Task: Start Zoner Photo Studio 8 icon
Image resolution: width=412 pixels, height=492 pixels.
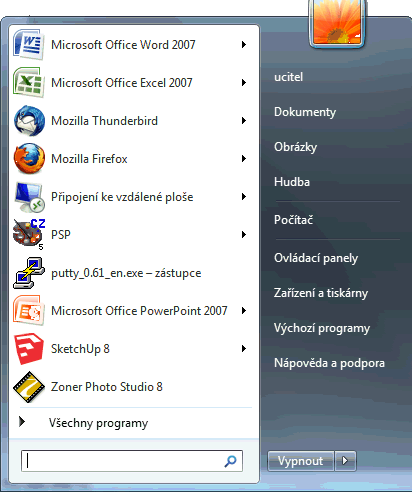Action: pos(29,387)
